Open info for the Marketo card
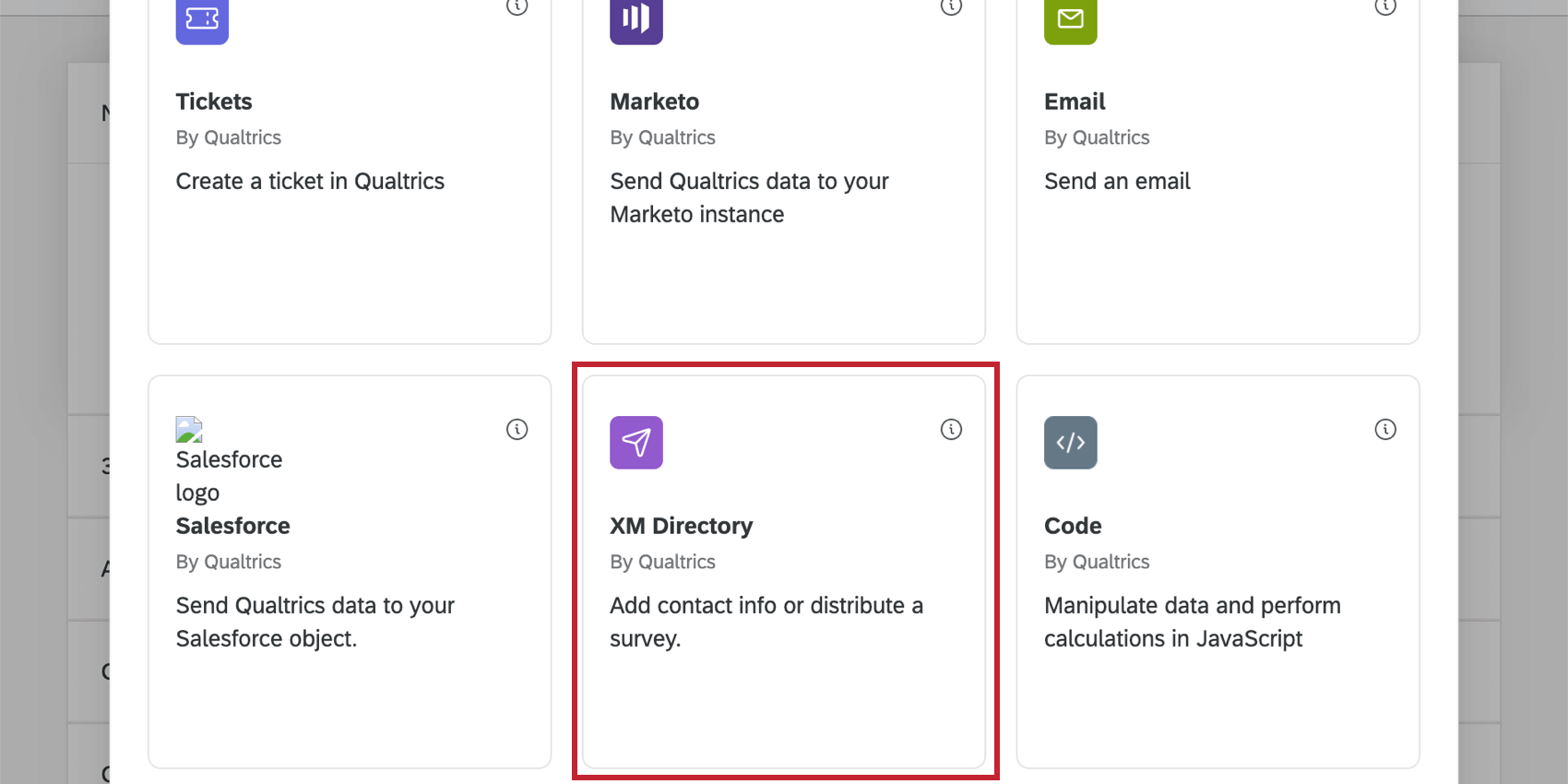 coord(951,7)
